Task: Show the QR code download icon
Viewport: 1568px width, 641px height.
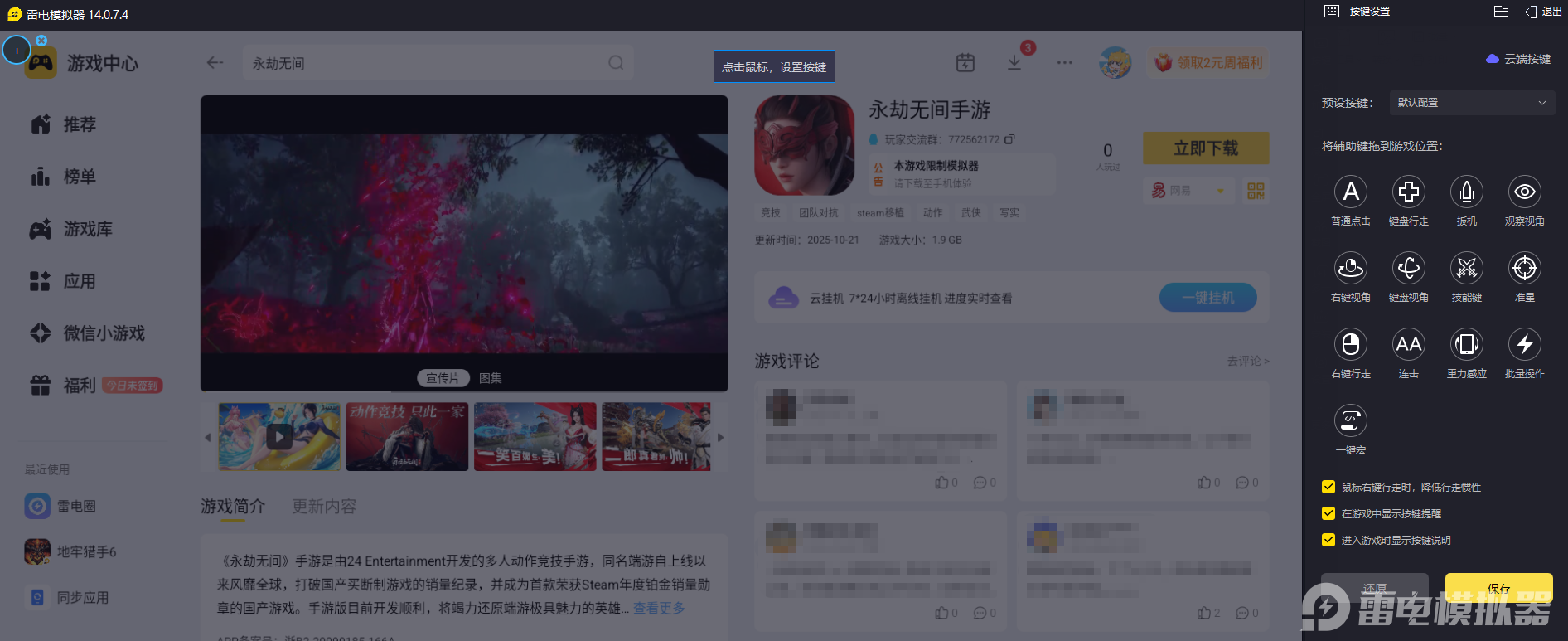Action: pyautogui.click(x=1256, y=191)
